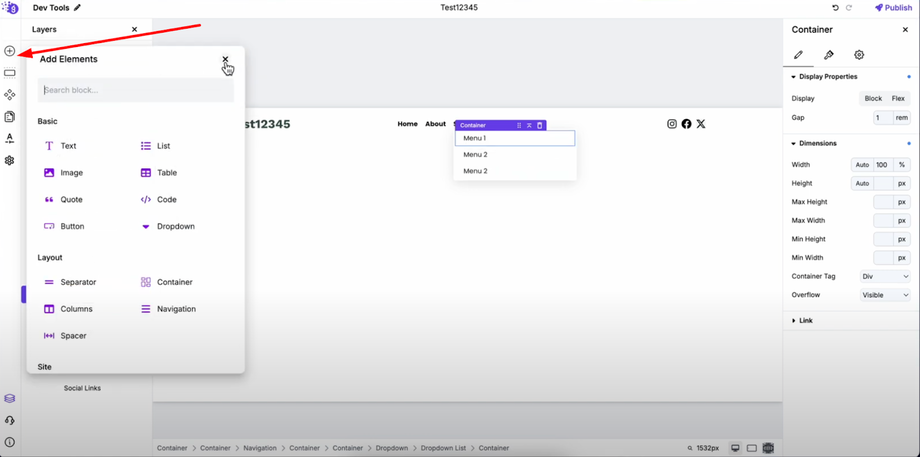
Task: Add a Separator element
Action: [70, 282]
